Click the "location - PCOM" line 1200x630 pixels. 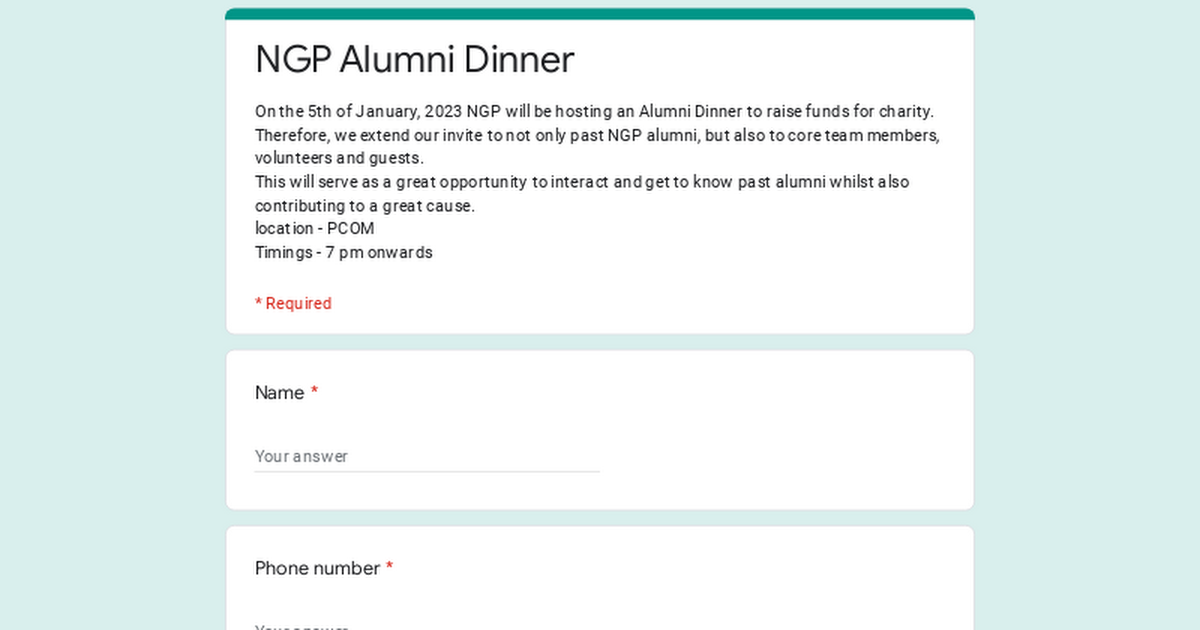(314, 228)
